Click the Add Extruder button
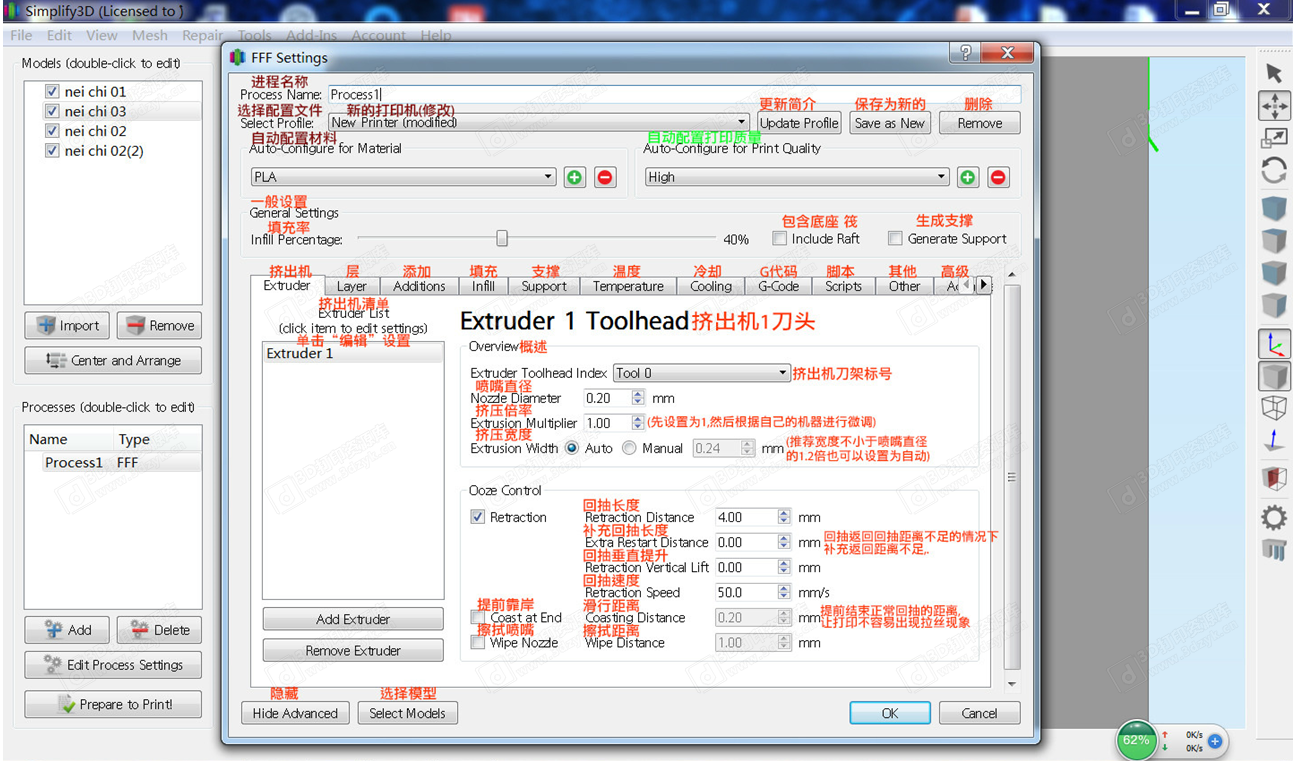Screen dimensions: 1293x761 [353, 619]
